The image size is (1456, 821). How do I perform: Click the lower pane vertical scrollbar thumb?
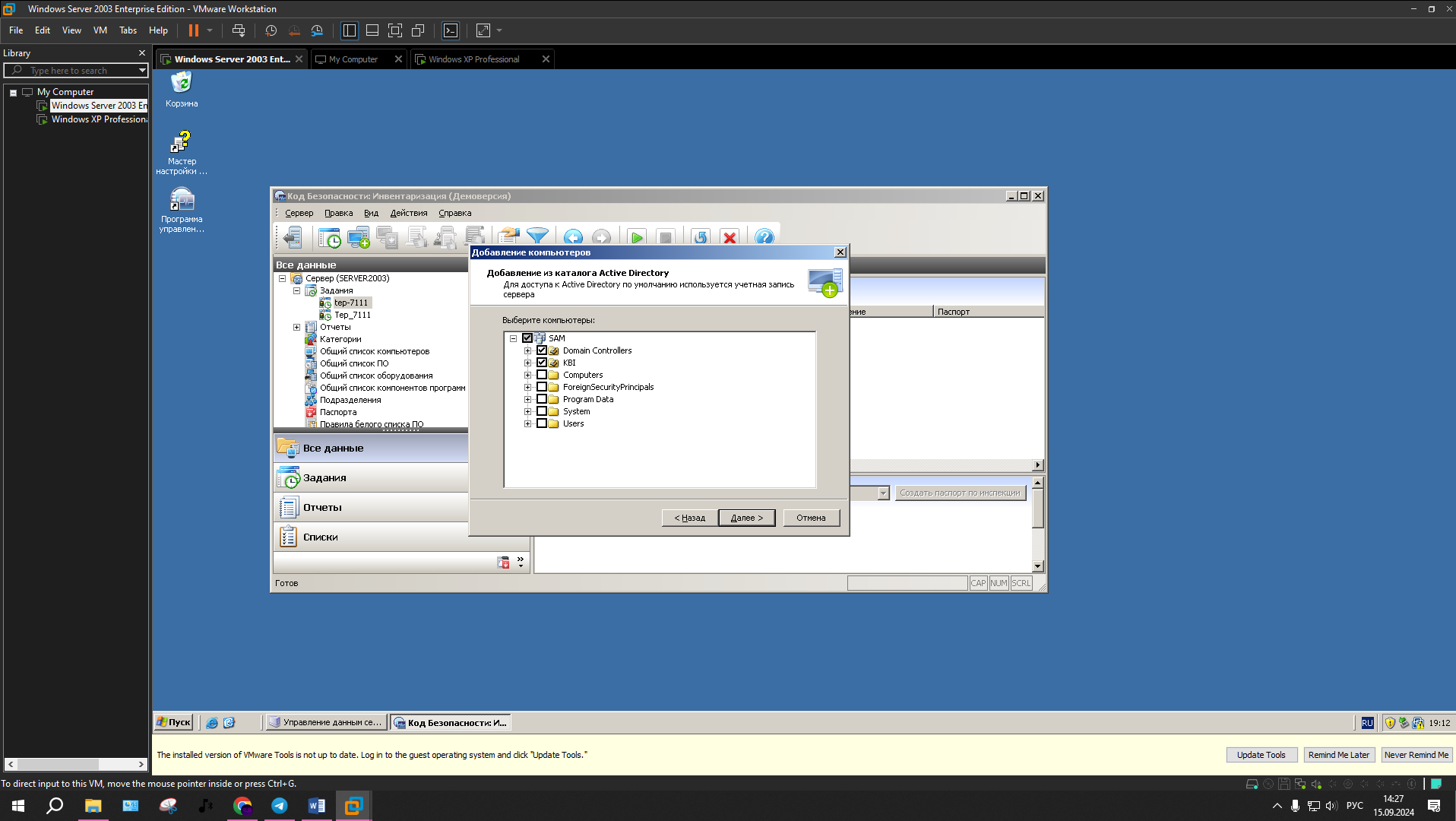point(1038,508)
